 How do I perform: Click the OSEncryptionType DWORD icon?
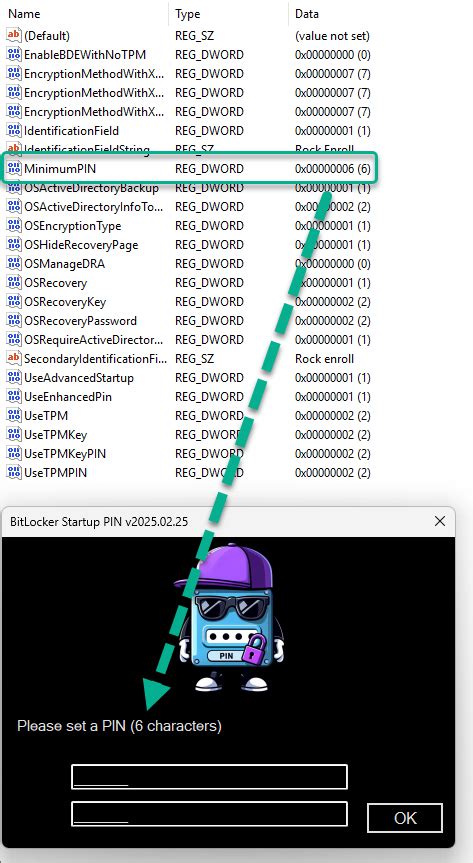coord(14,226)
